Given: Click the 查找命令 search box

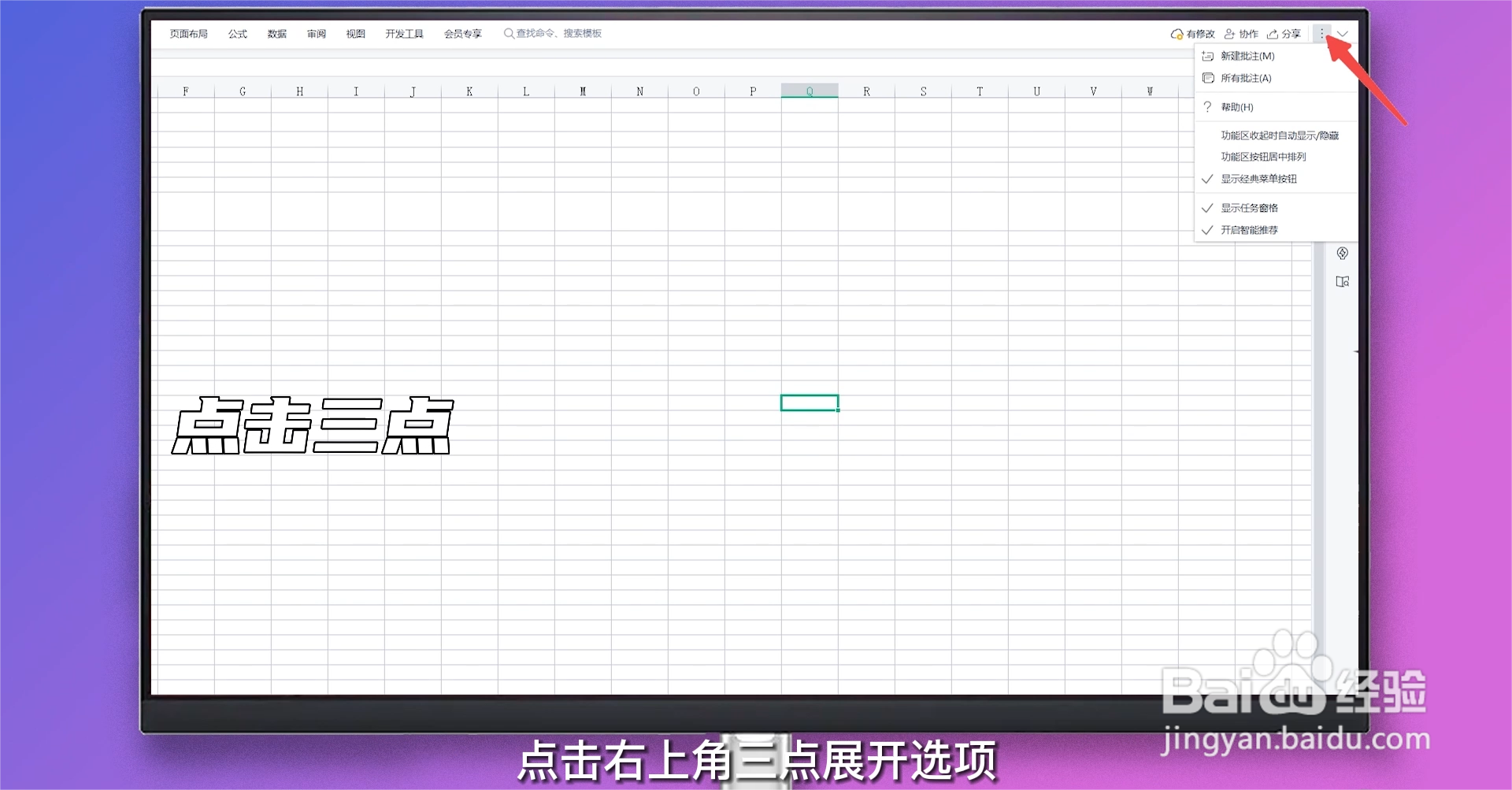Looking at the screenshot, I should (553, 34).
